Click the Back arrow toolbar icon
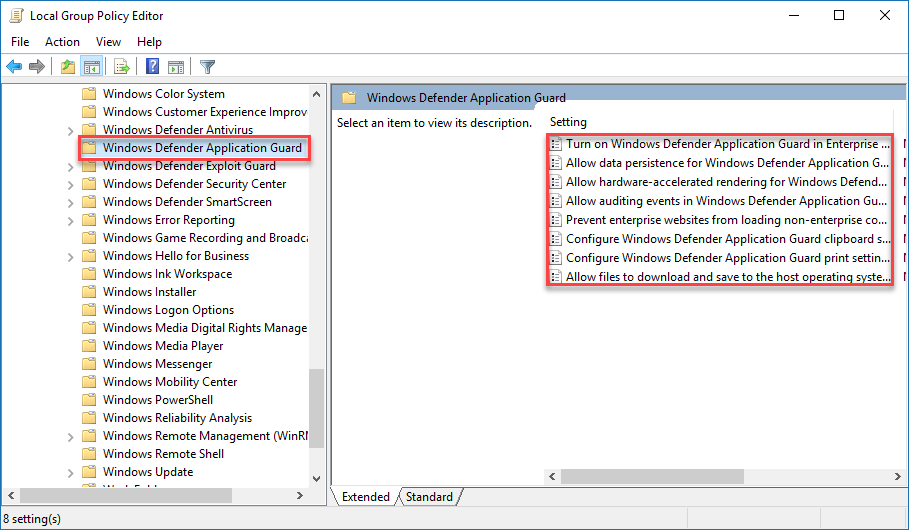909x530 pixels. pyautogui.click(x=14, y=67)
